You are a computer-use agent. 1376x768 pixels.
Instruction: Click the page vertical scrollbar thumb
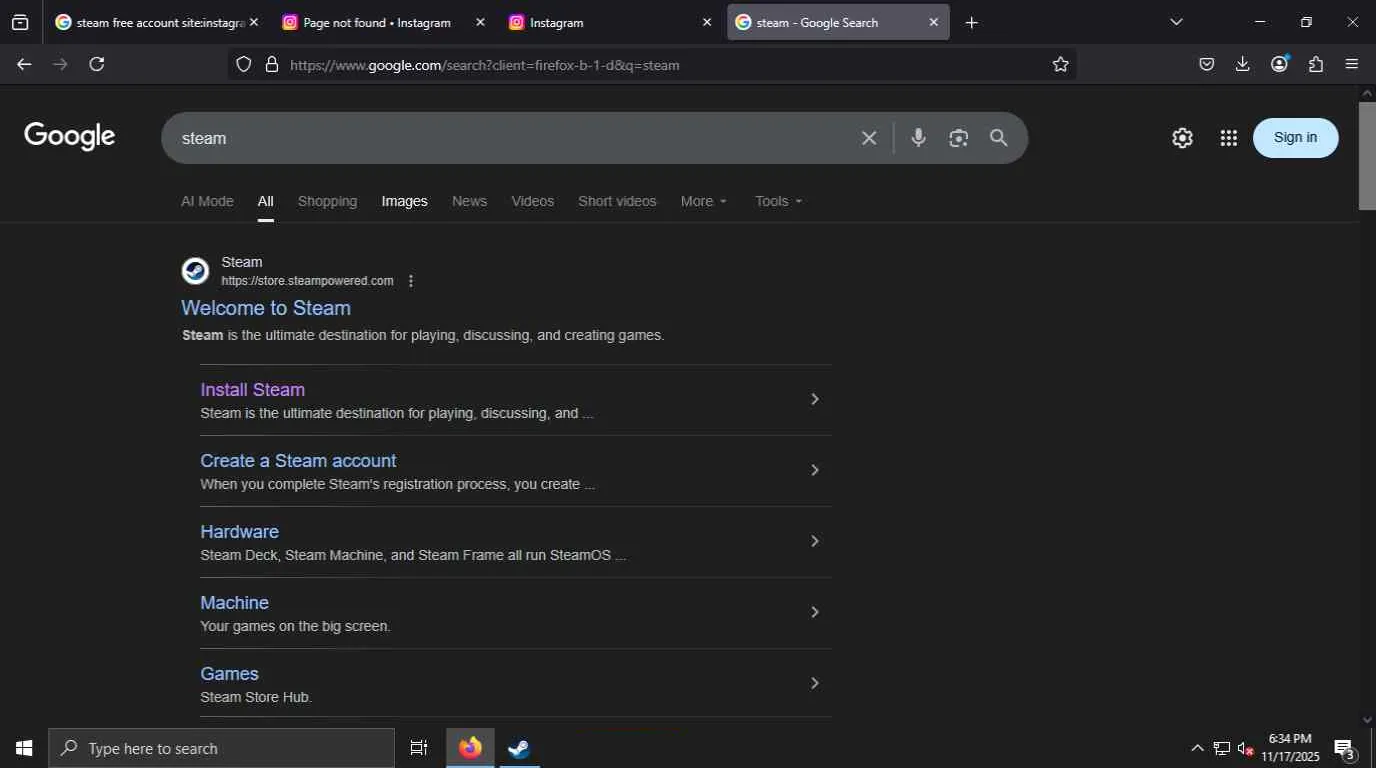pos(1367,156)
